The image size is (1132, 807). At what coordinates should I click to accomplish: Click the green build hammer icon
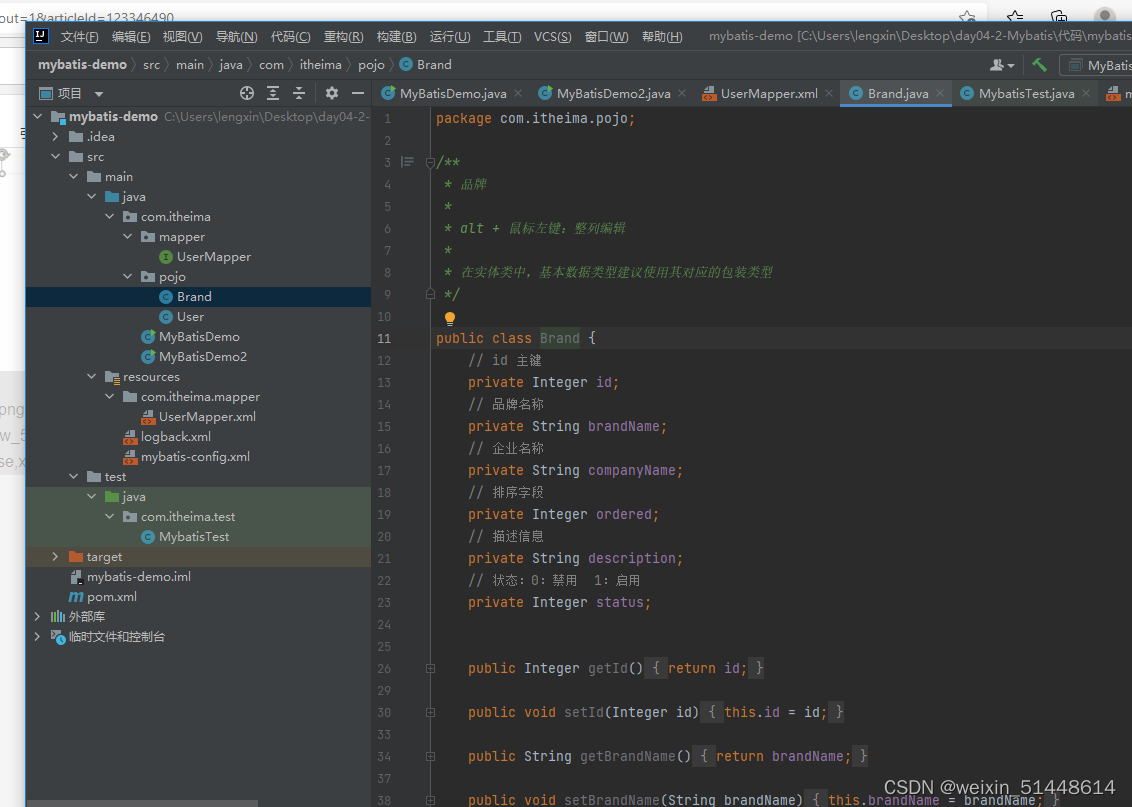[1039, 65]
